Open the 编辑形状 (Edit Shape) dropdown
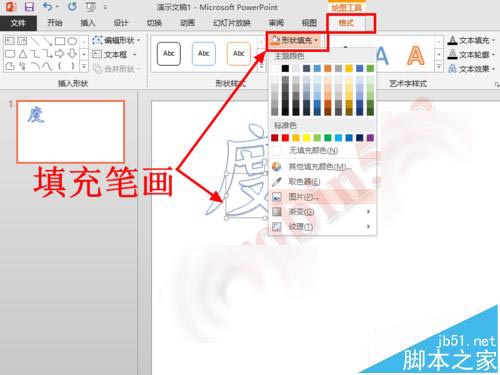The image size is (500, 375). (x=116, y=41)
